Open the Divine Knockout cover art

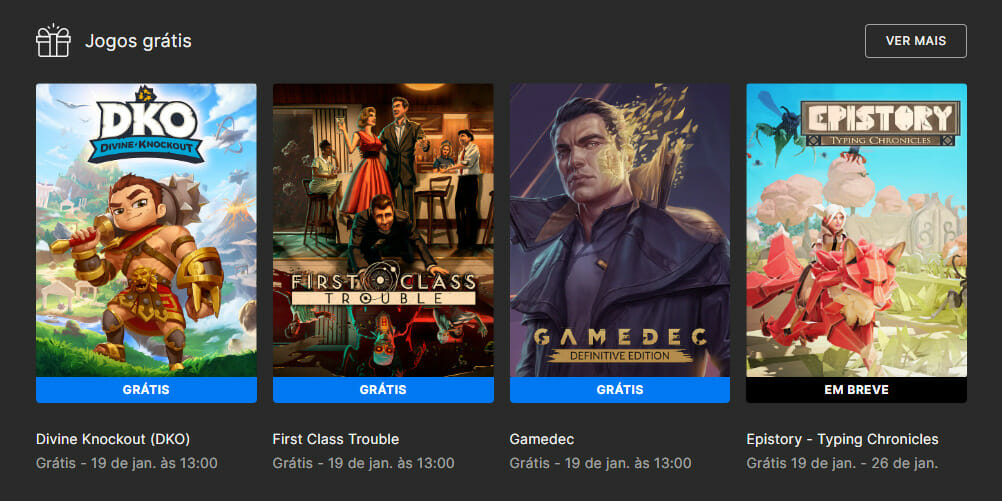point(146,230)
